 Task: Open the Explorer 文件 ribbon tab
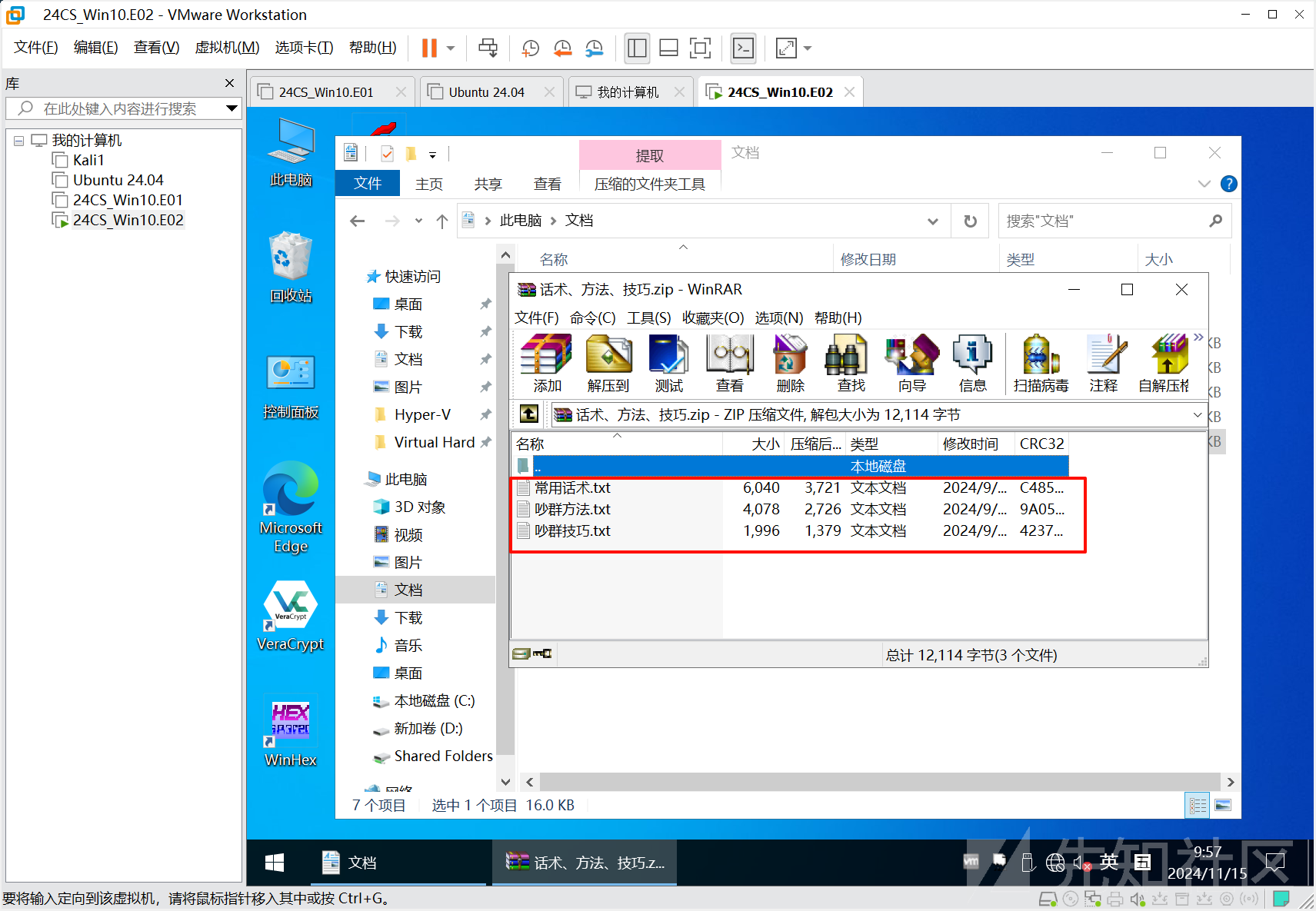click(368, 183)
